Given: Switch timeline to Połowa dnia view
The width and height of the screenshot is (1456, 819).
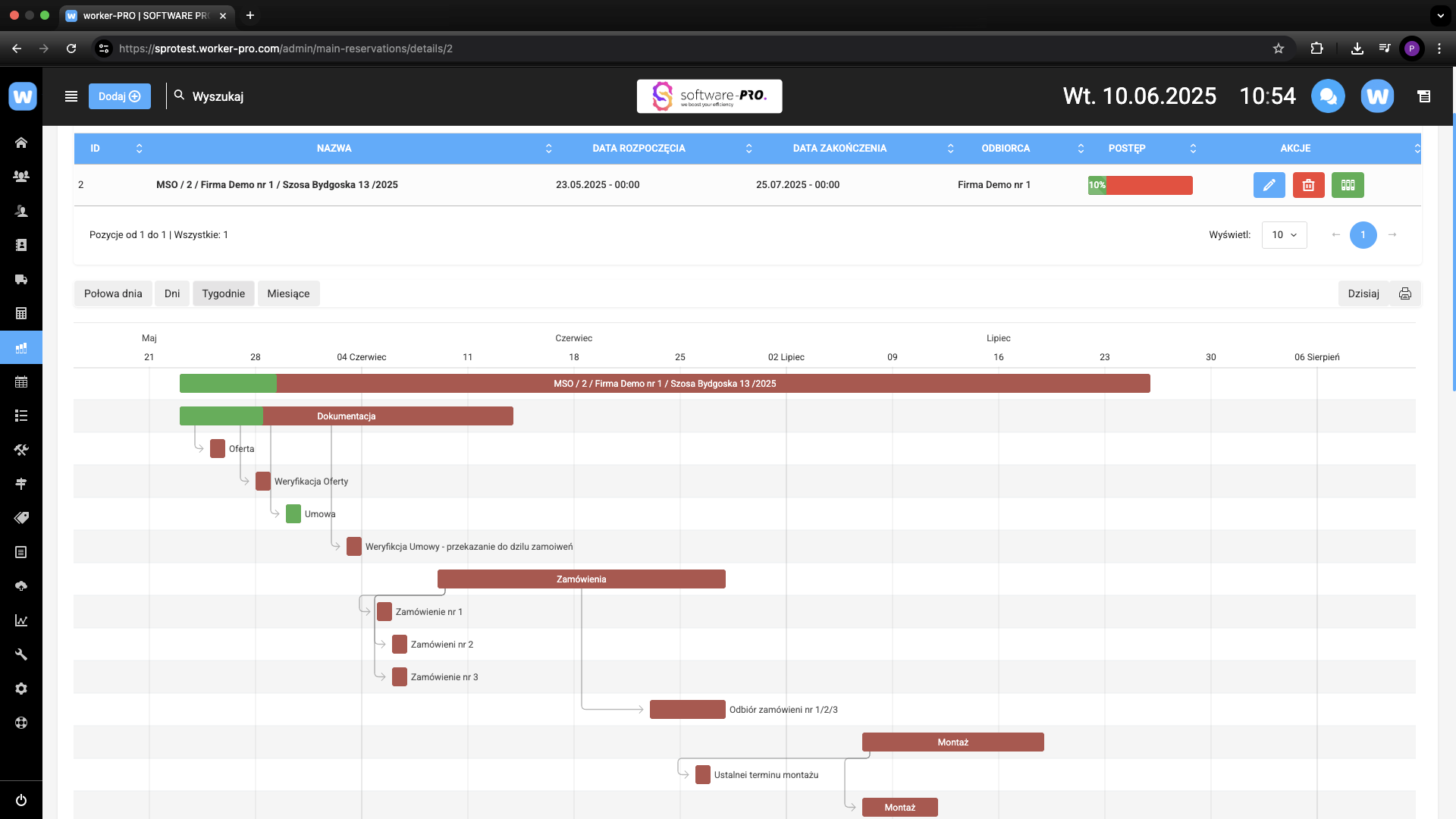Looking at the screenshot, I should tap(113, 293).
